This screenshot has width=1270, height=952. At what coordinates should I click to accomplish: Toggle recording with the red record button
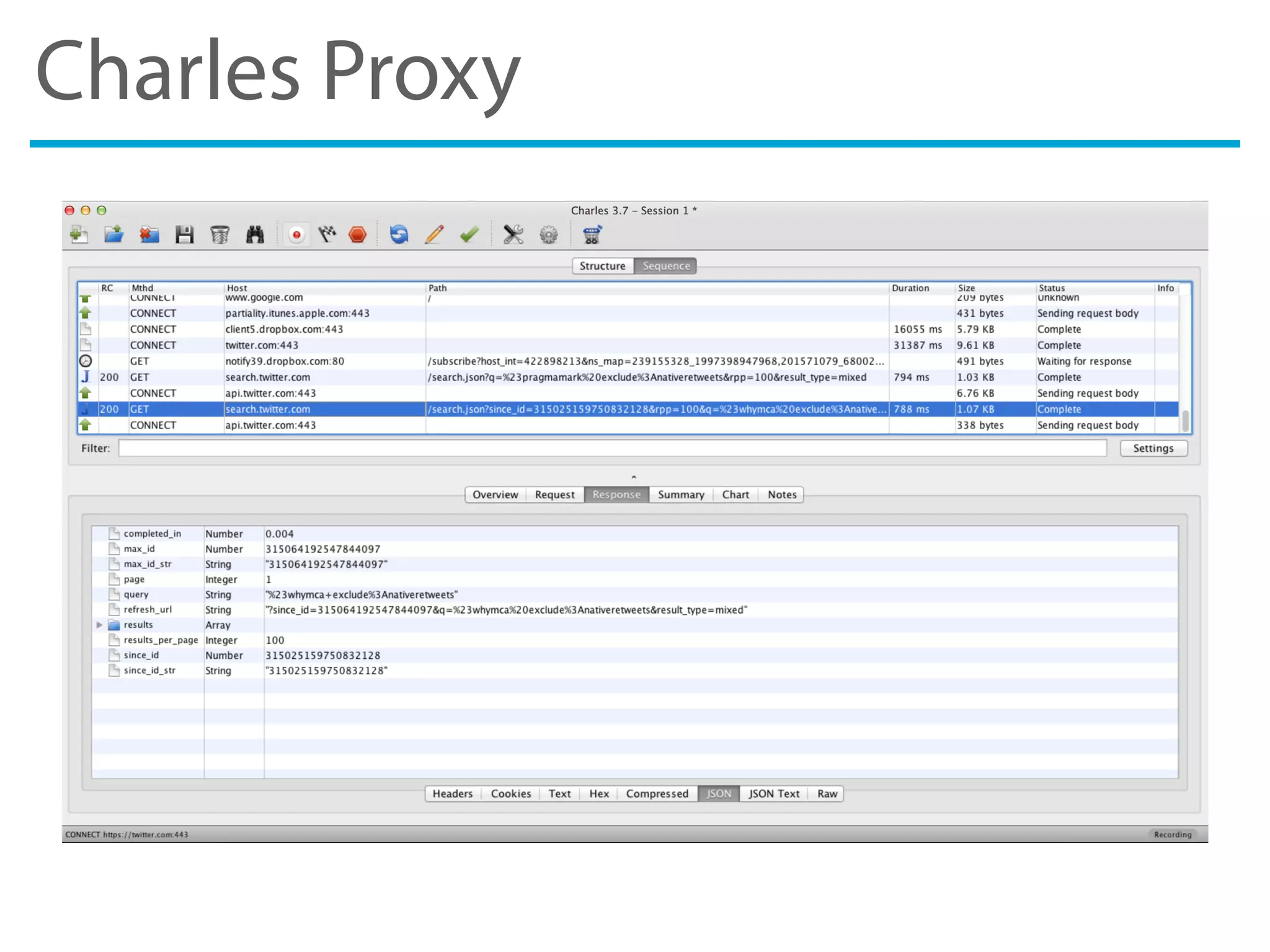click(x=296, y=234)
